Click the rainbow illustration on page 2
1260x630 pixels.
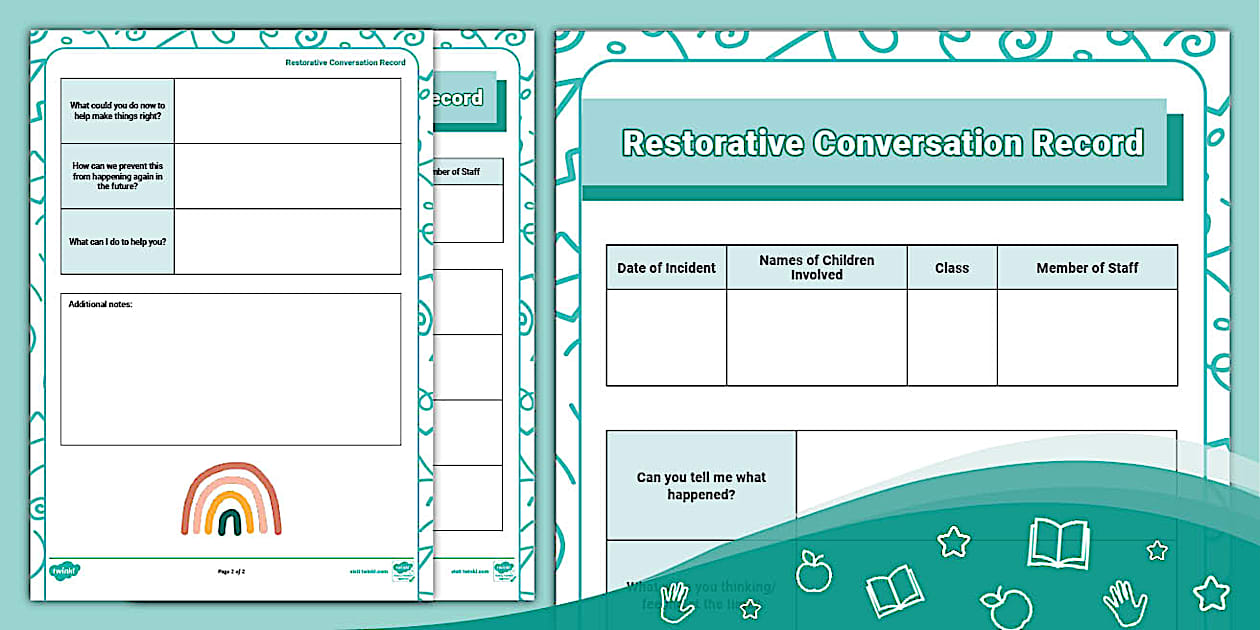[x=231, y=498]
